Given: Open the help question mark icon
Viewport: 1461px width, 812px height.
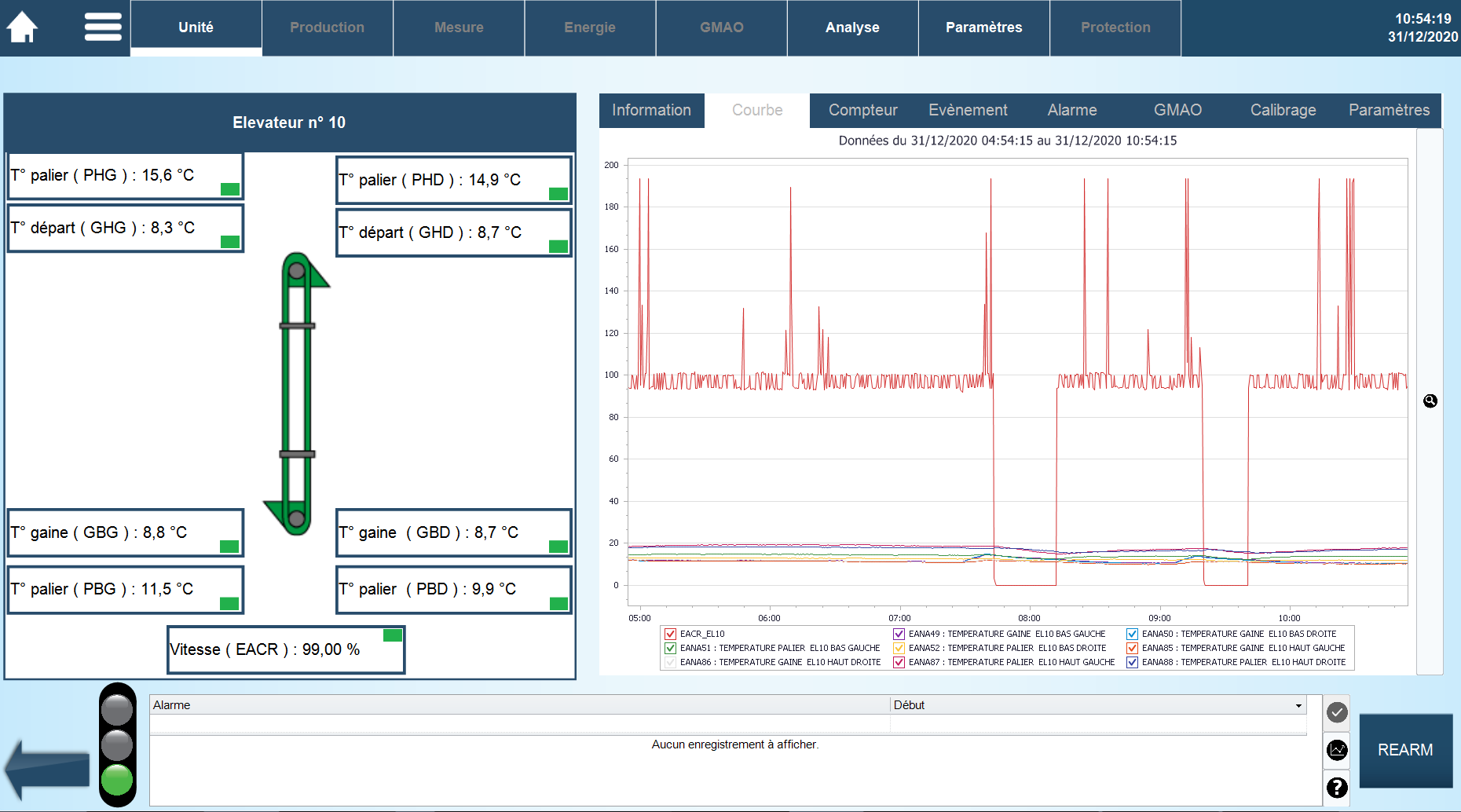Looking at the screenshot, I should [1337, 787].
